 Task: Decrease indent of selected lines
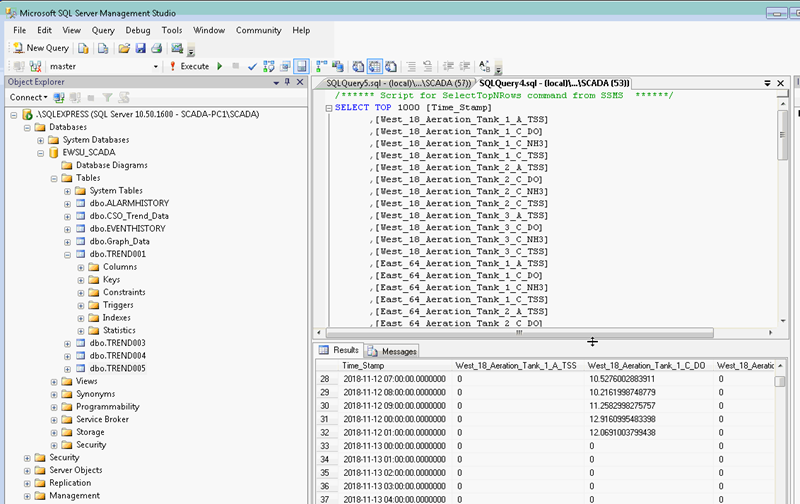448,66
